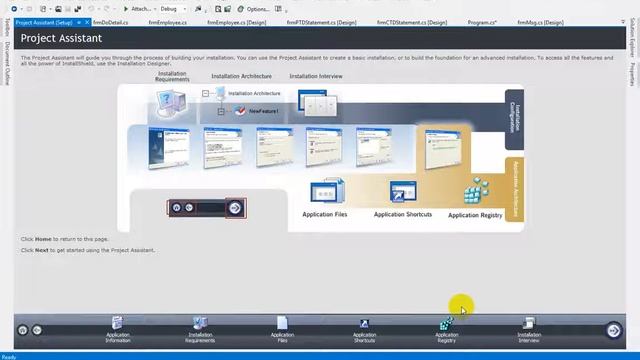The height and width of the screenshot is (360, 640).
Task: Close the Project Assistant (Setup) tab
Action: 87,22
